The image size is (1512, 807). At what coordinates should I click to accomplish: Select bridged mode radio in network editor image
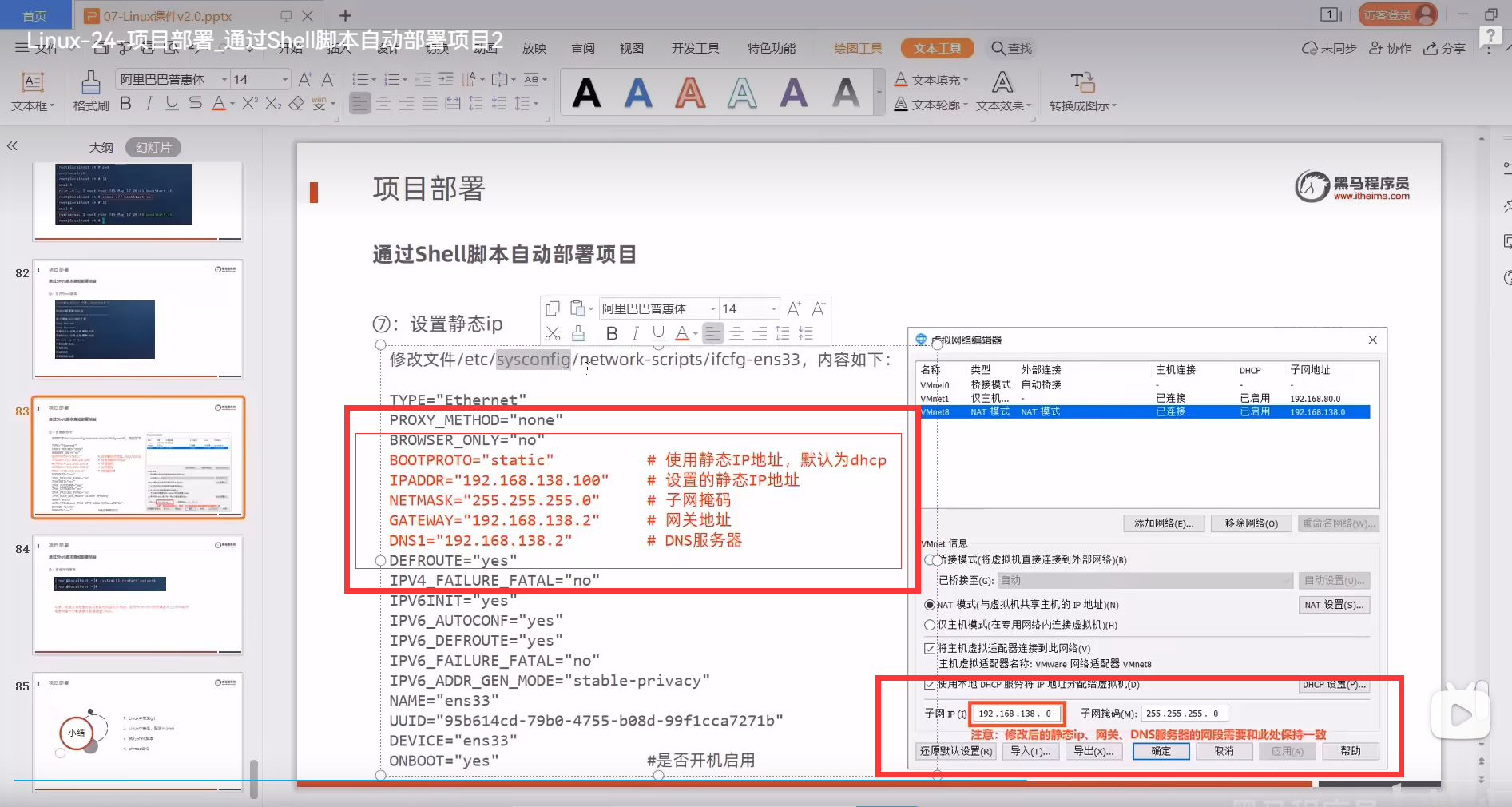tap(930, 560)
